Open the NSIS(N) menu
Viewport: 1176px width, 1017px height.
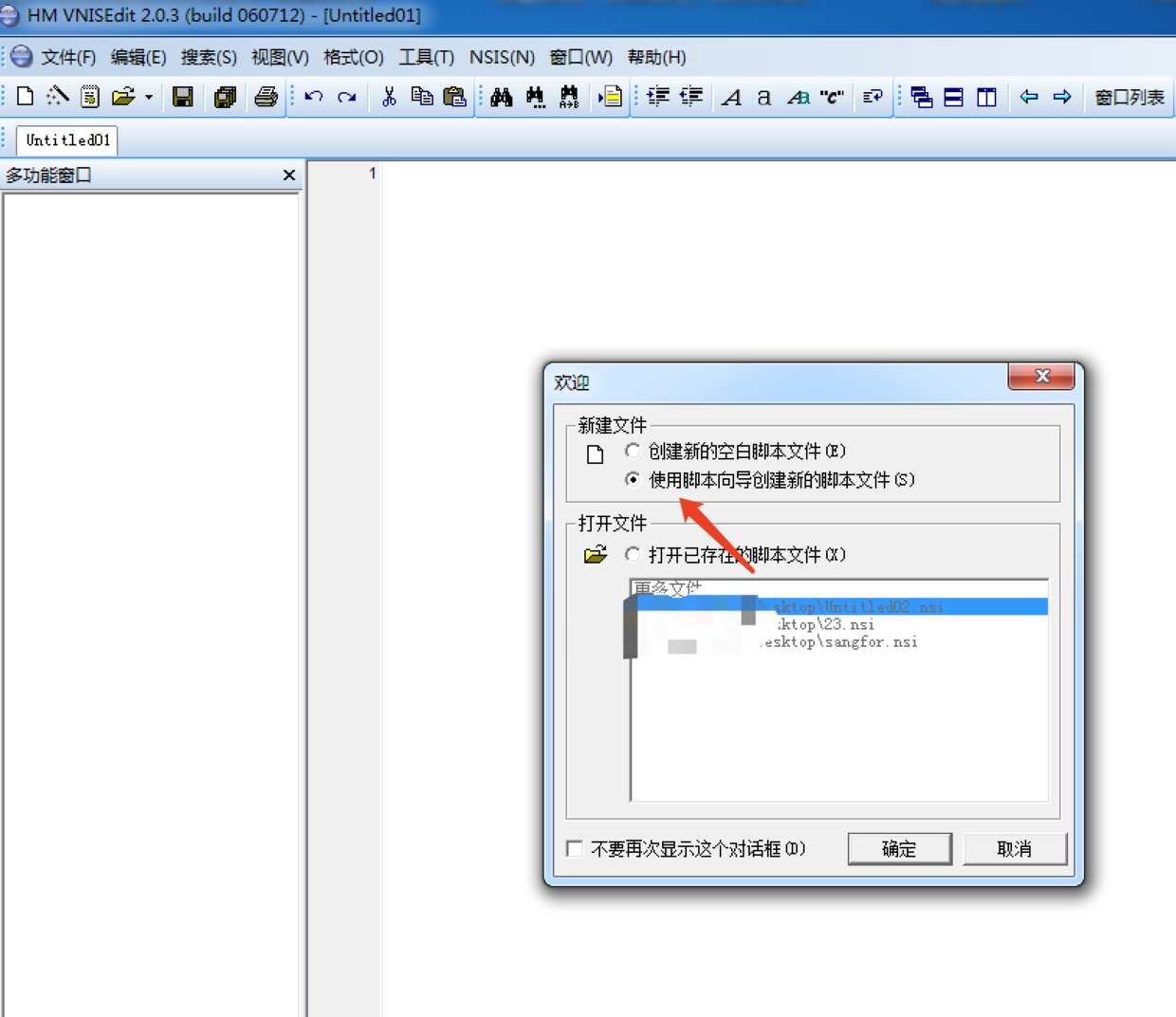click(x=502, y=57)
